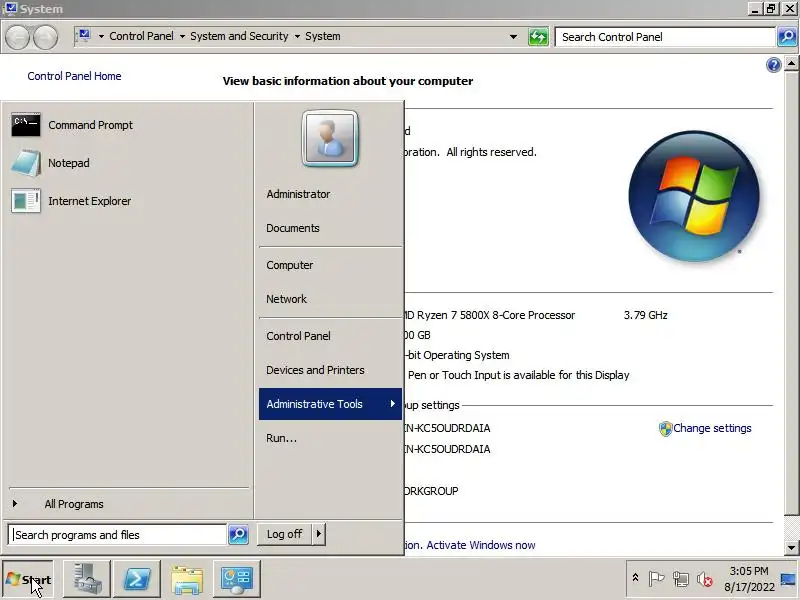800x600 pixels.
Task: Click the muted volume tray icon
Action: click(704, 579)
